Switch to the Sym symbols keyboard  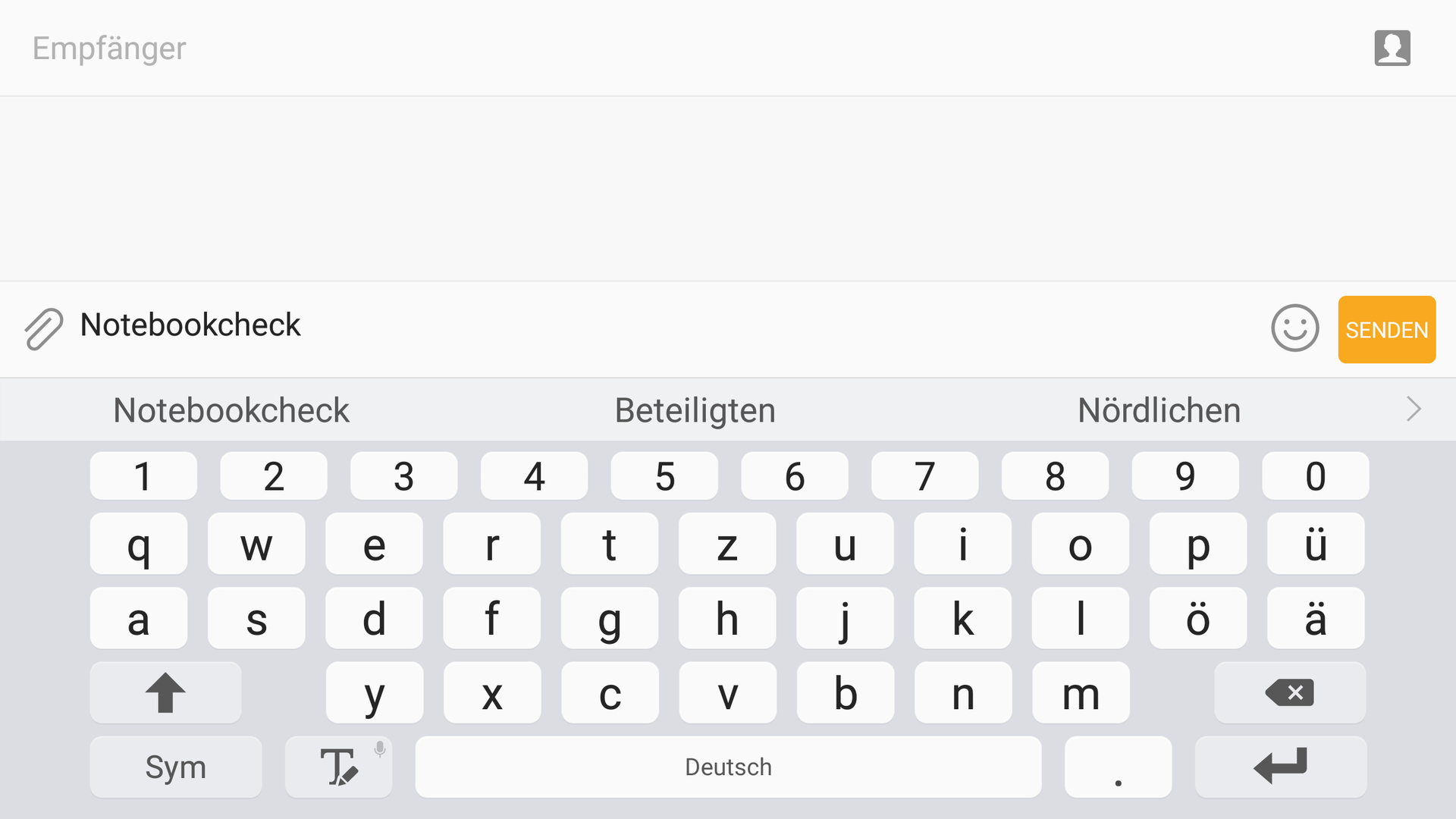[175, 767]
